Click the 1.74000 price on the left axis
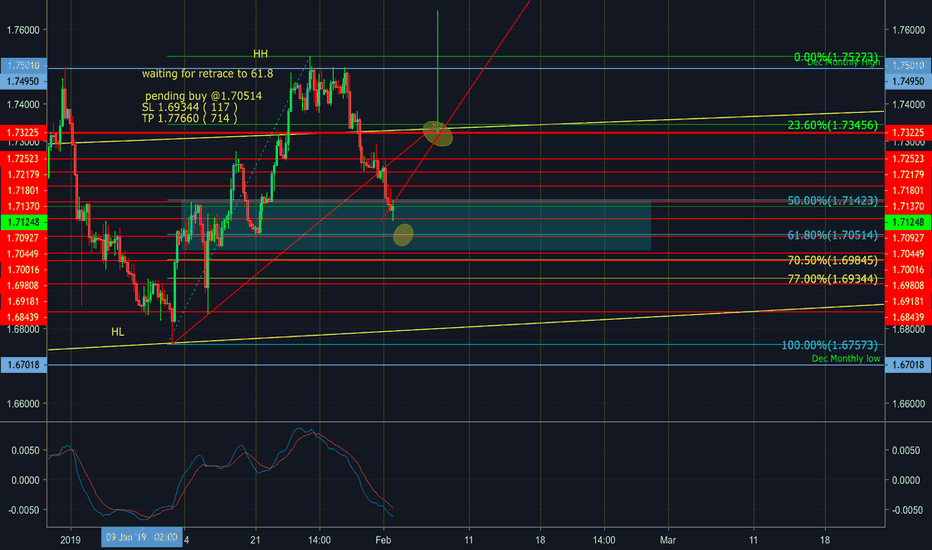932x550 pixels. (23, 105)
